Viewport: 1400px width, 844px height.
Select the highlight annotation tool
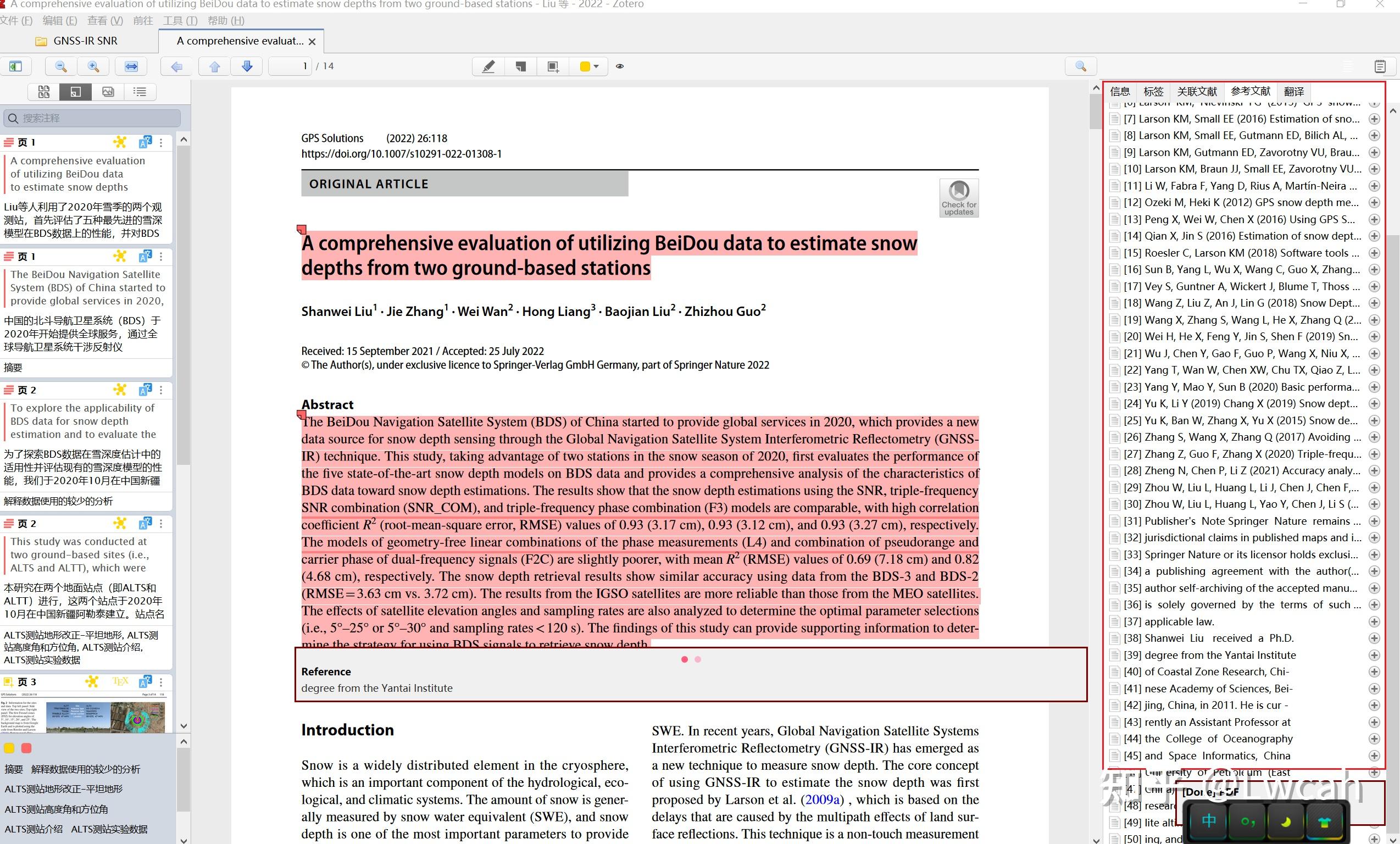(487, 66)
